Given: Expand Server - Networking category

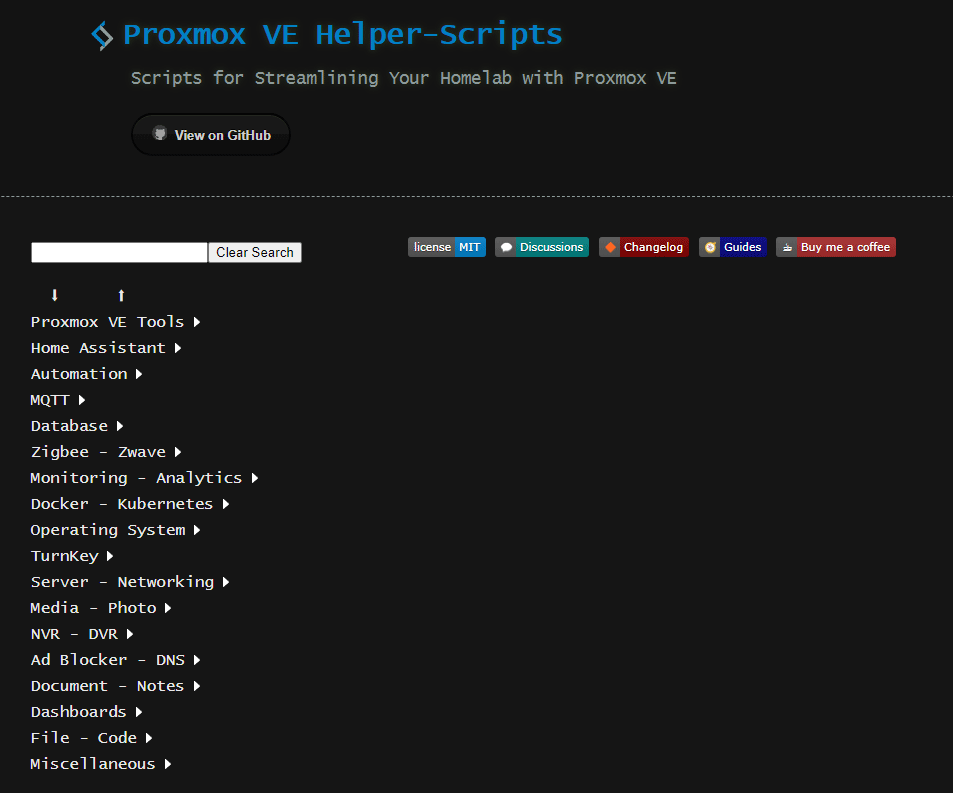Looking at the screenshot, I should 130,582.
